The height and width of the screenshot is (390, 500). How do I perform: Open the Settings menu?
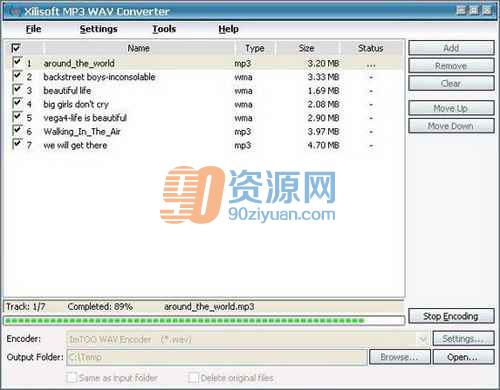pos(99,29)
